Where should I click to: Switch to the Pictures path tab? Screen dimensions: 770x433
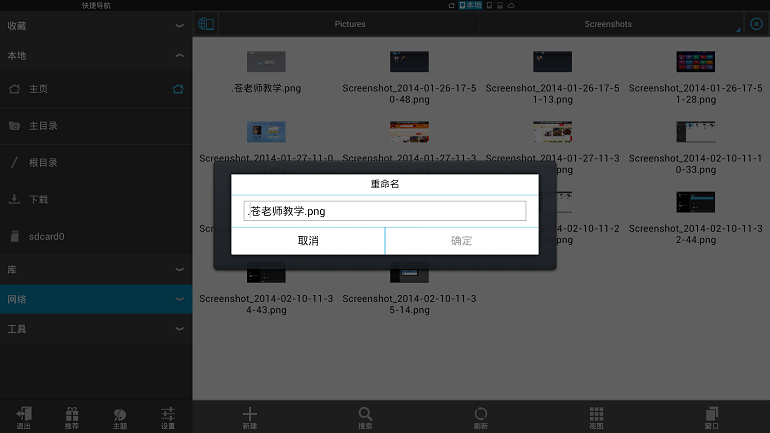coord(350,24)
